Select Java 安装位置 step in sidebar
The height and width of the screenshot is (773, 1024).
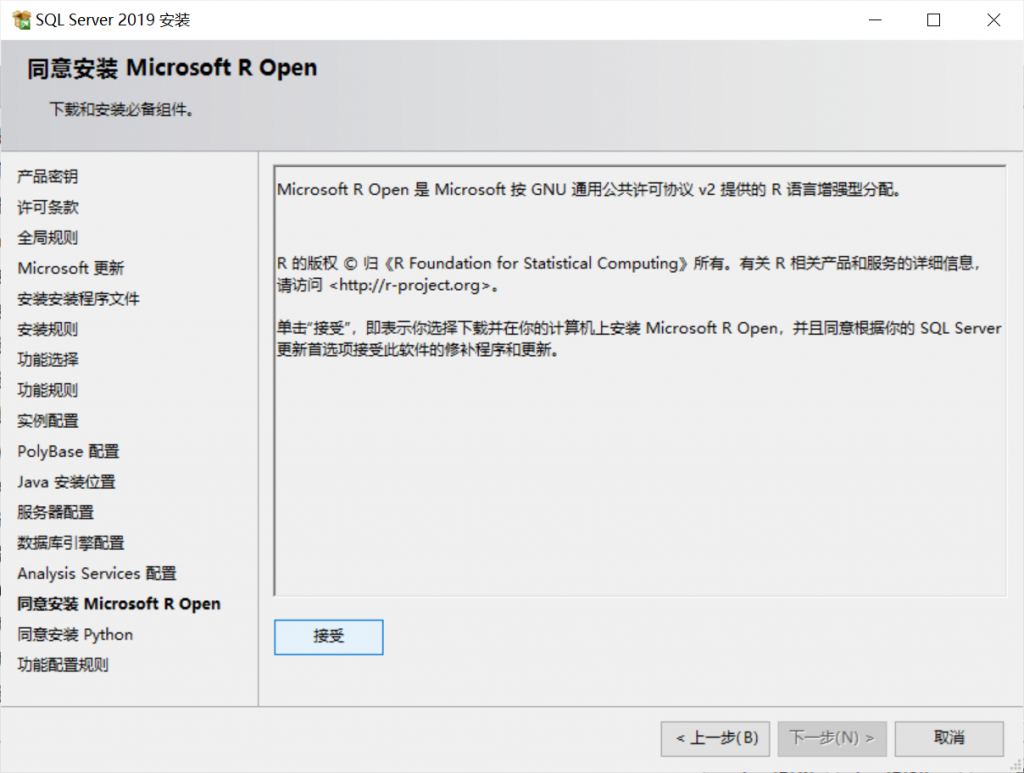click(66, 482)
